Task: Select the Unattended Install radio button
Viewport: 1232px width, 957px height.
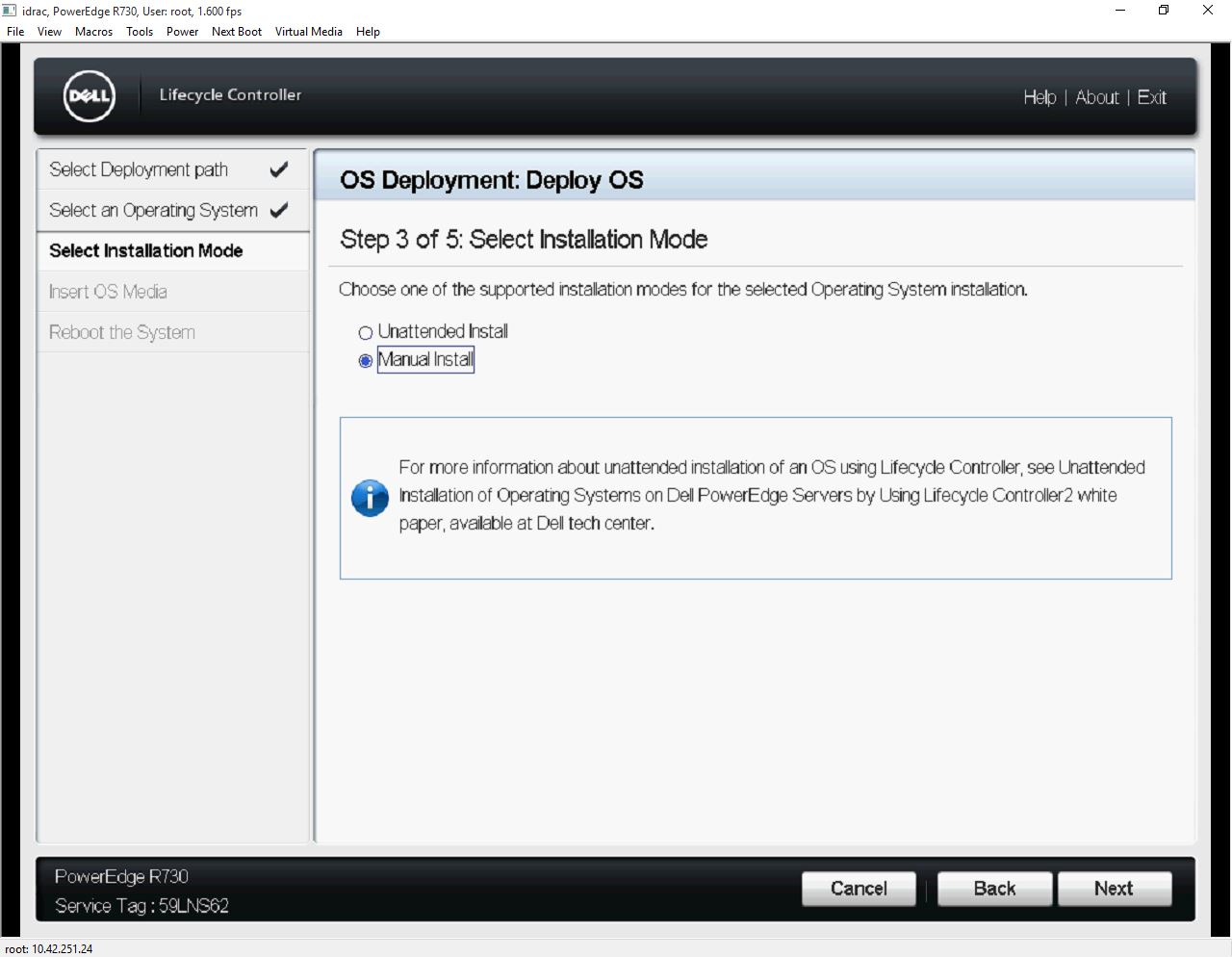Action: click(x=366, y=333)
